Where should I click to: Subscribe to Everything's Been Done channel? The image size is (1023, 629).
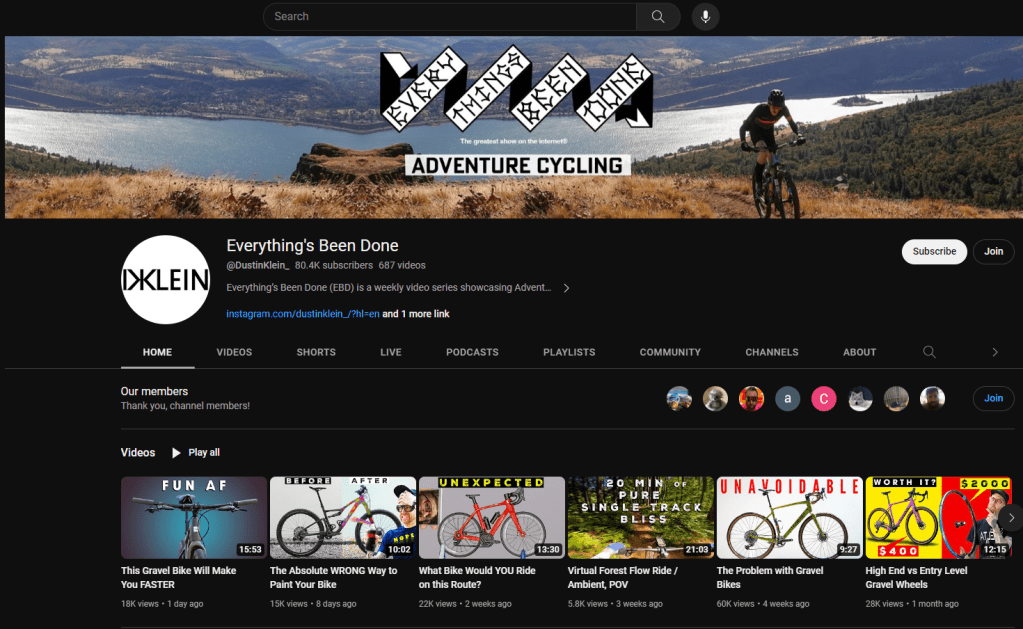click(934, 252)
